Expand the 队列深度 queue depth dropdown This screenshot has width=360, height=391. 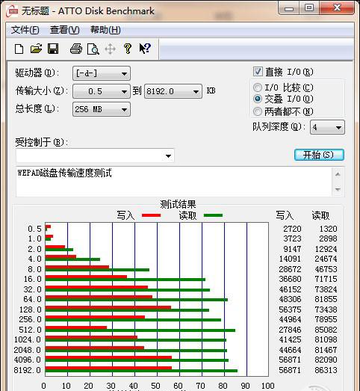pyautogui.click(x=327, y=127)
